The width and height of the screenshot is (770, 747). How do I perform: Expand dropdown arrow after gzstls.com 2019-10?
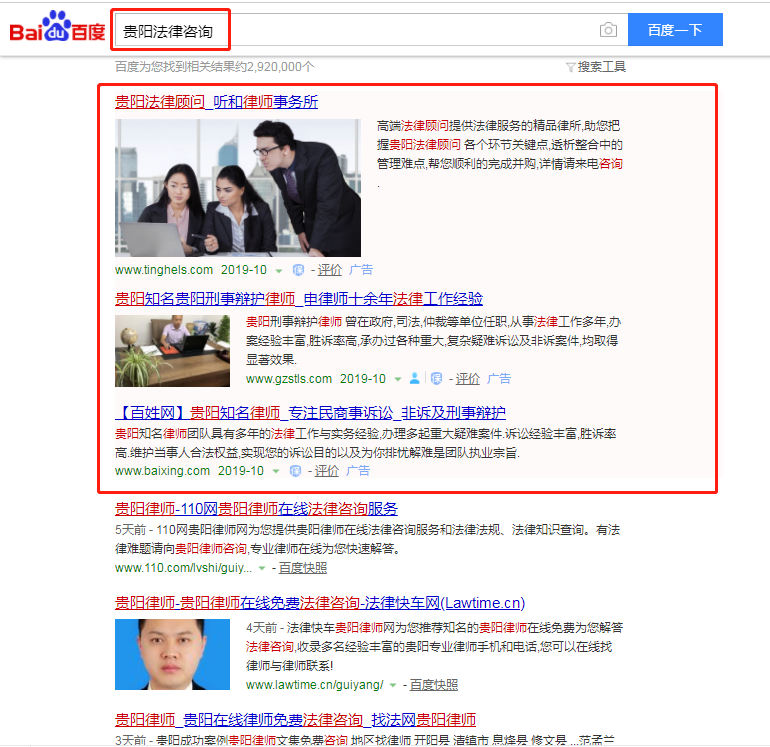point(397,380)
